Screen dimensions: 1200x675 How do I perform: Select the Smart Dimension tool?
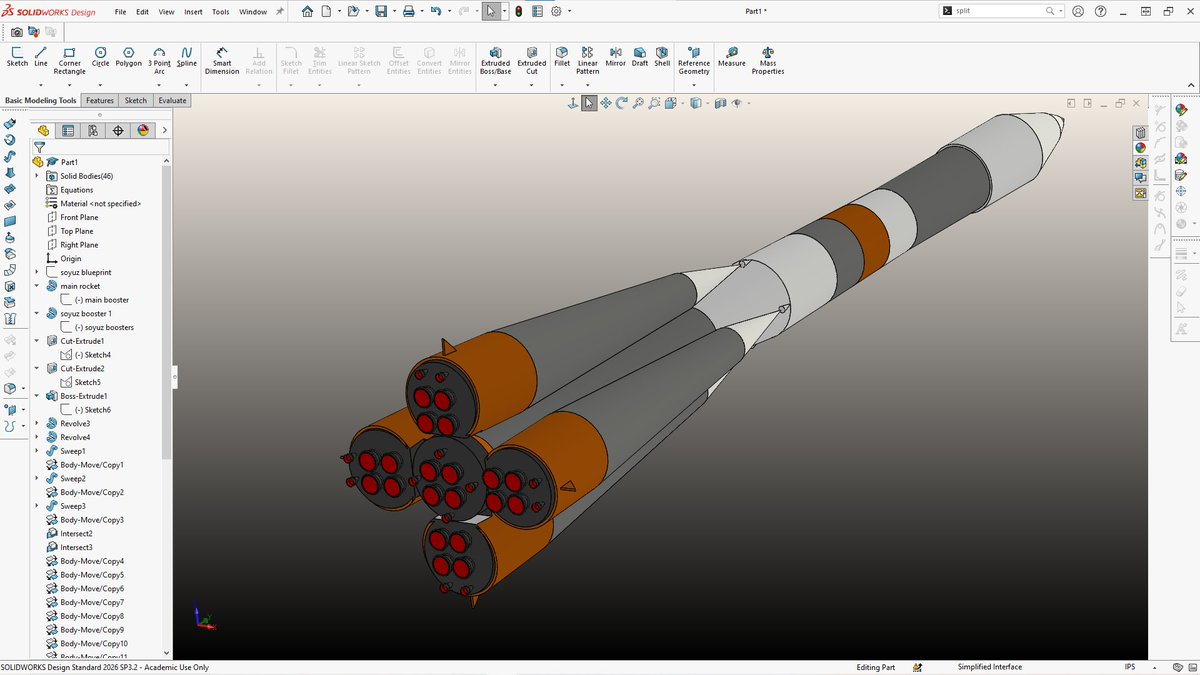(222, 60)
